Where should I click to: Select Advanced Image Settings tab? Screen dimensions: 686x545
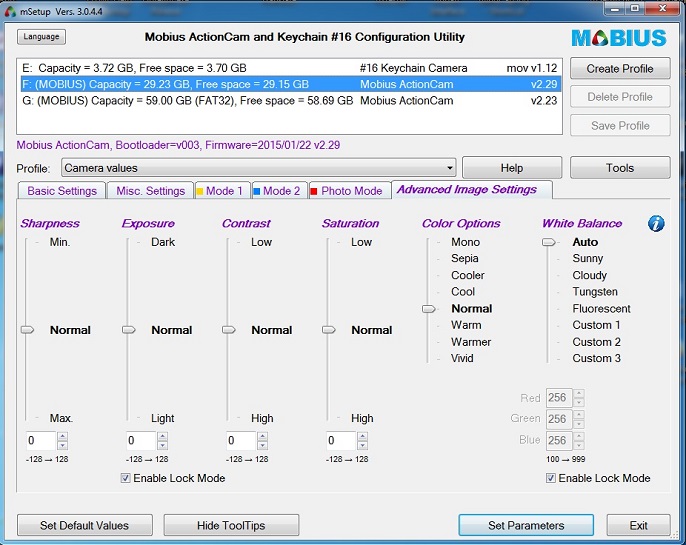[472, 189]
